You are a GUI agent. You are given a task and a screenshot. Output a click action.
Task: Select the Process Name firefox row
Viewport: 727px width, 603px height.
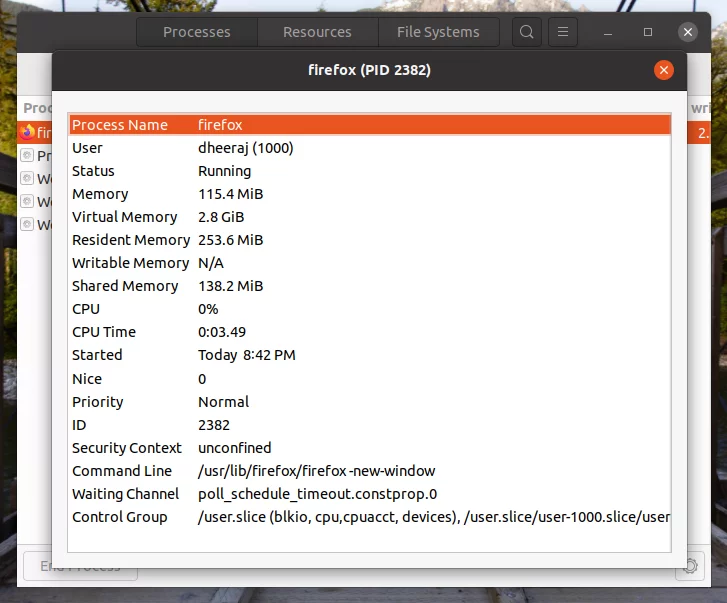tap(370, 125)
